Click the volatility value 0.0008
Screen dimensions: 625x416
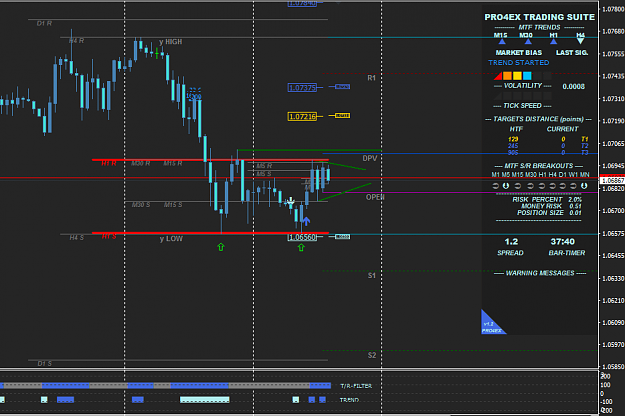[574, 86]
